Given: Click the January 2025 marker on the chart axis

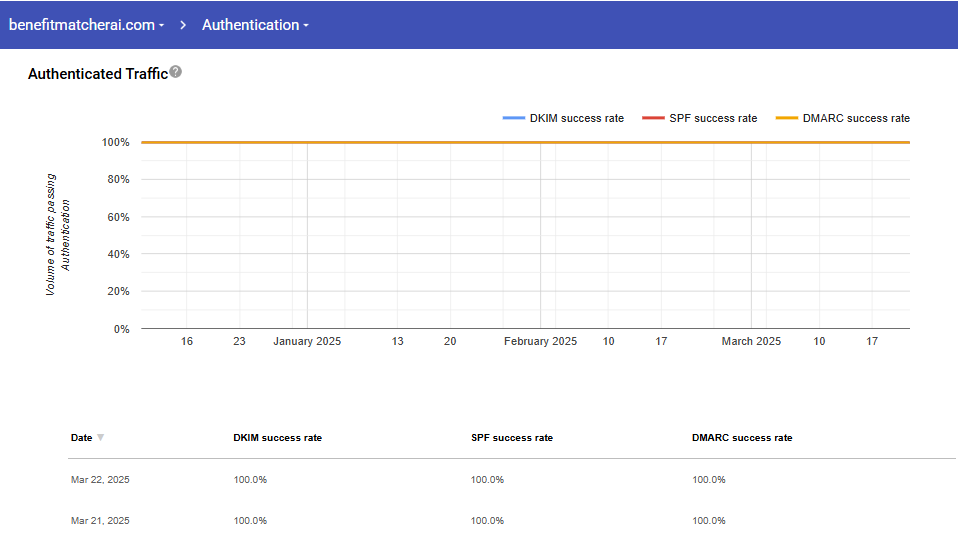Looking at the screenshot, I should [x=307, y=341].
